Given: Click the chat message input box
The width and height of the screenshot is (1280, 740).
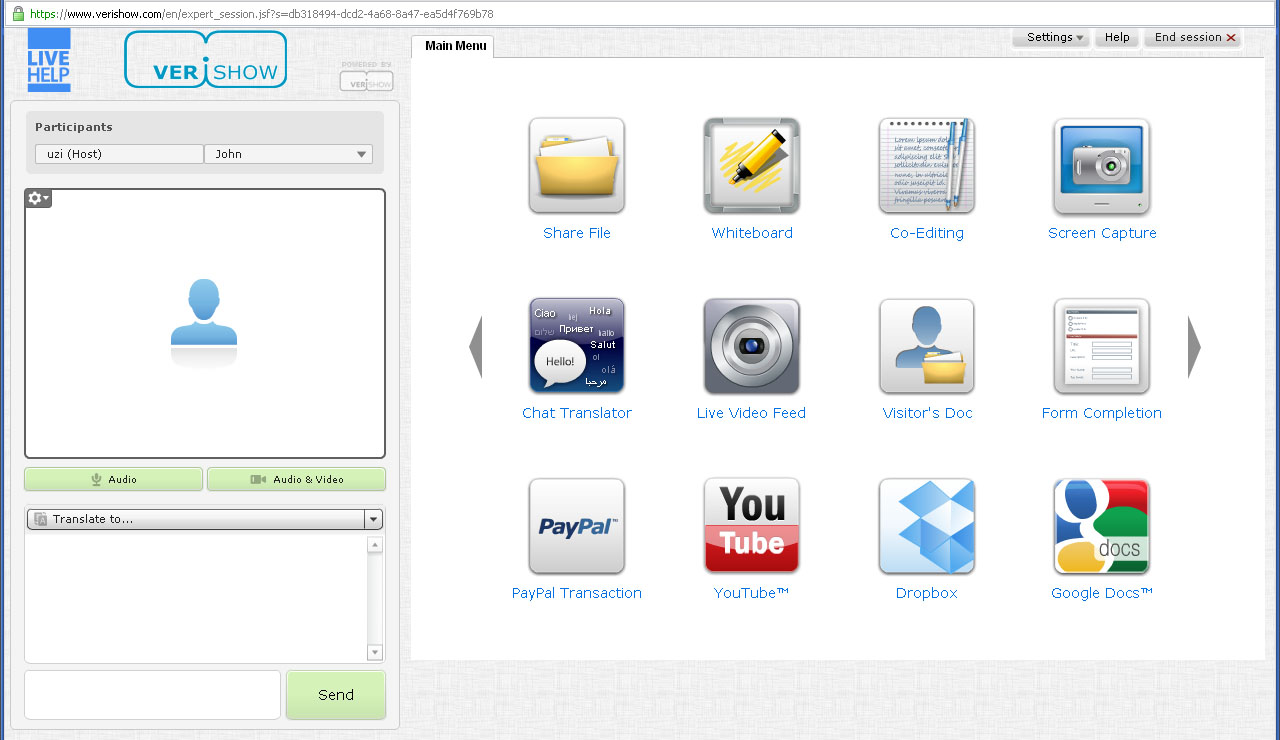Looking at the screenshot, I should point(152,695).
